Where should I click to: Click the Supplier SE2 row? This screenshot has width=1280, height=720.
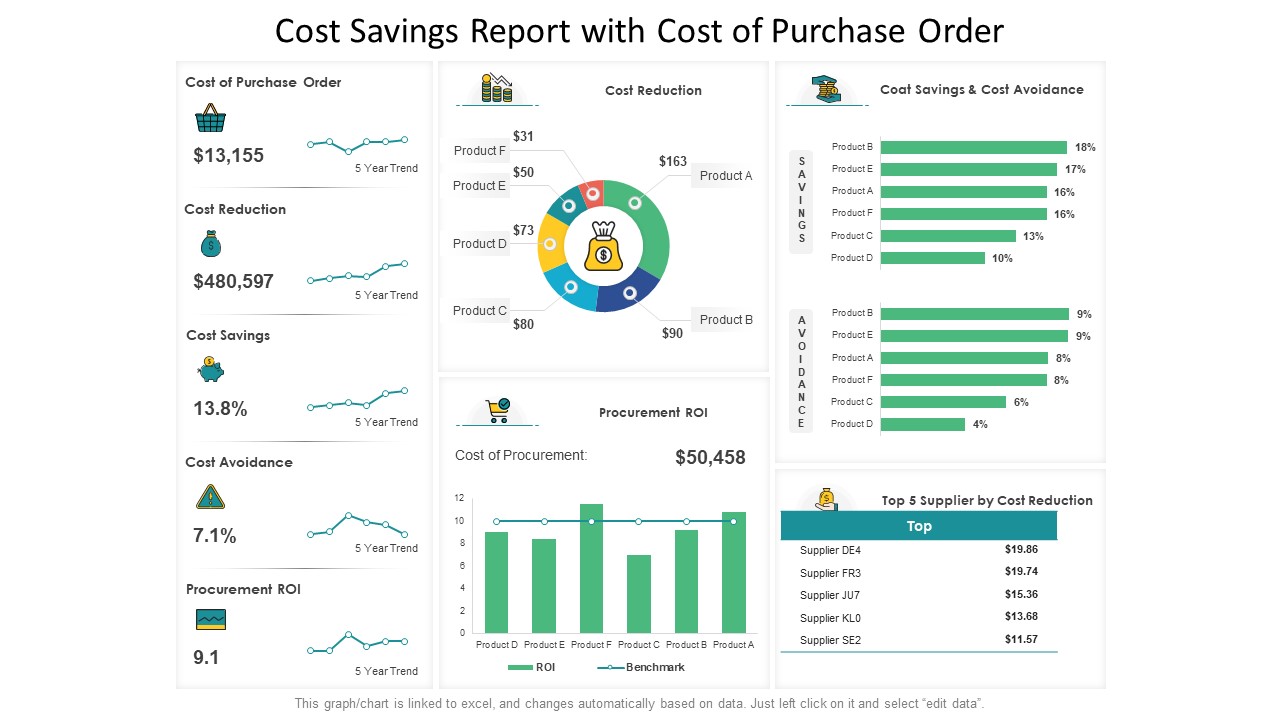coord(919,640)
